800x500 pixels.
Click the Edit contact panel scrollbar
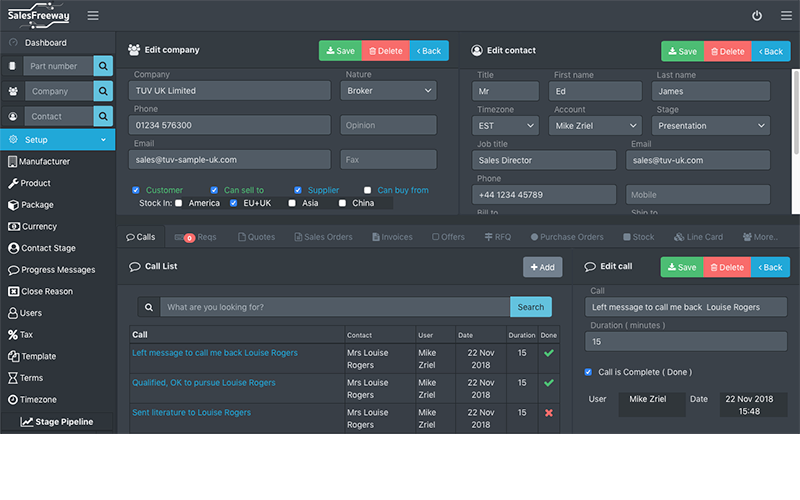click(795, 112)
